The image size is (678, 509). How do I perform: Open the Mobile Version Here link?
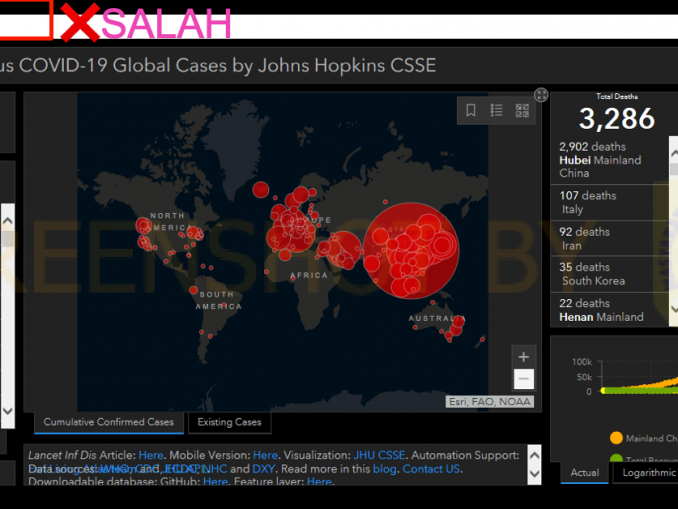click(x=265, y=455)
